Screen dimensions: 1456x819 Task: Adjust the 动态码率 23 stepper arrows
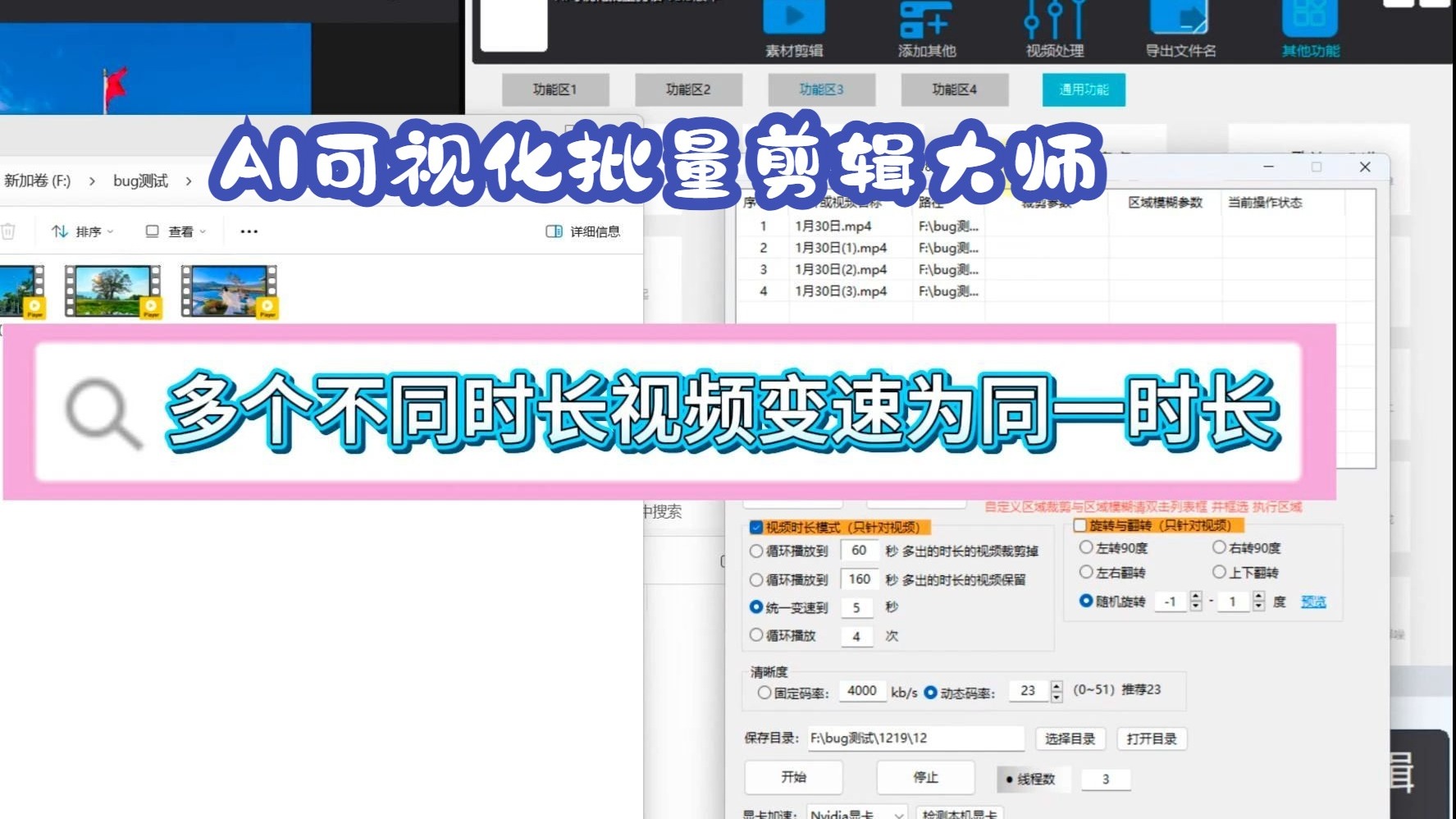1057,692
